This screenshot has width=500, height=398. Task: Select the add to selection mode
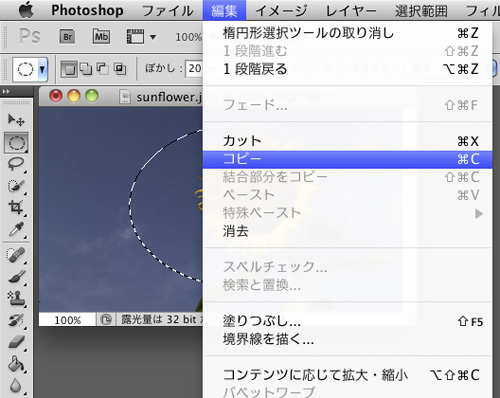click(x=86, y=69)
